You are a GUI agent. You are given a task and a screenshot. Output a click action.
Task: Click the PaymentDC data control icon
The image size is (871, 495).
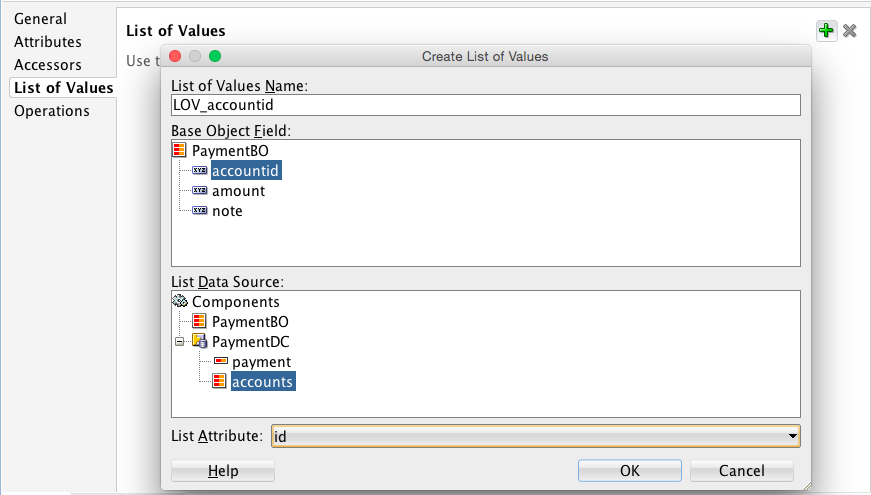199,342
